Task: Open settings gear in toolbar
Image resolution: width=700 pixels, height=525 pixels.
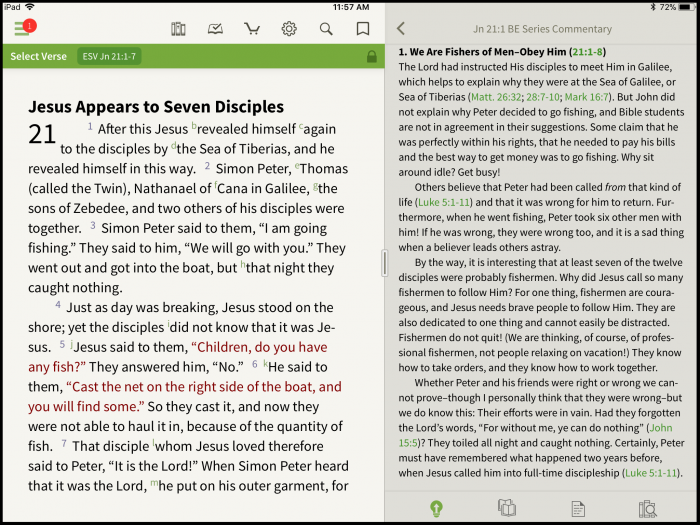Action: (289, 29)
